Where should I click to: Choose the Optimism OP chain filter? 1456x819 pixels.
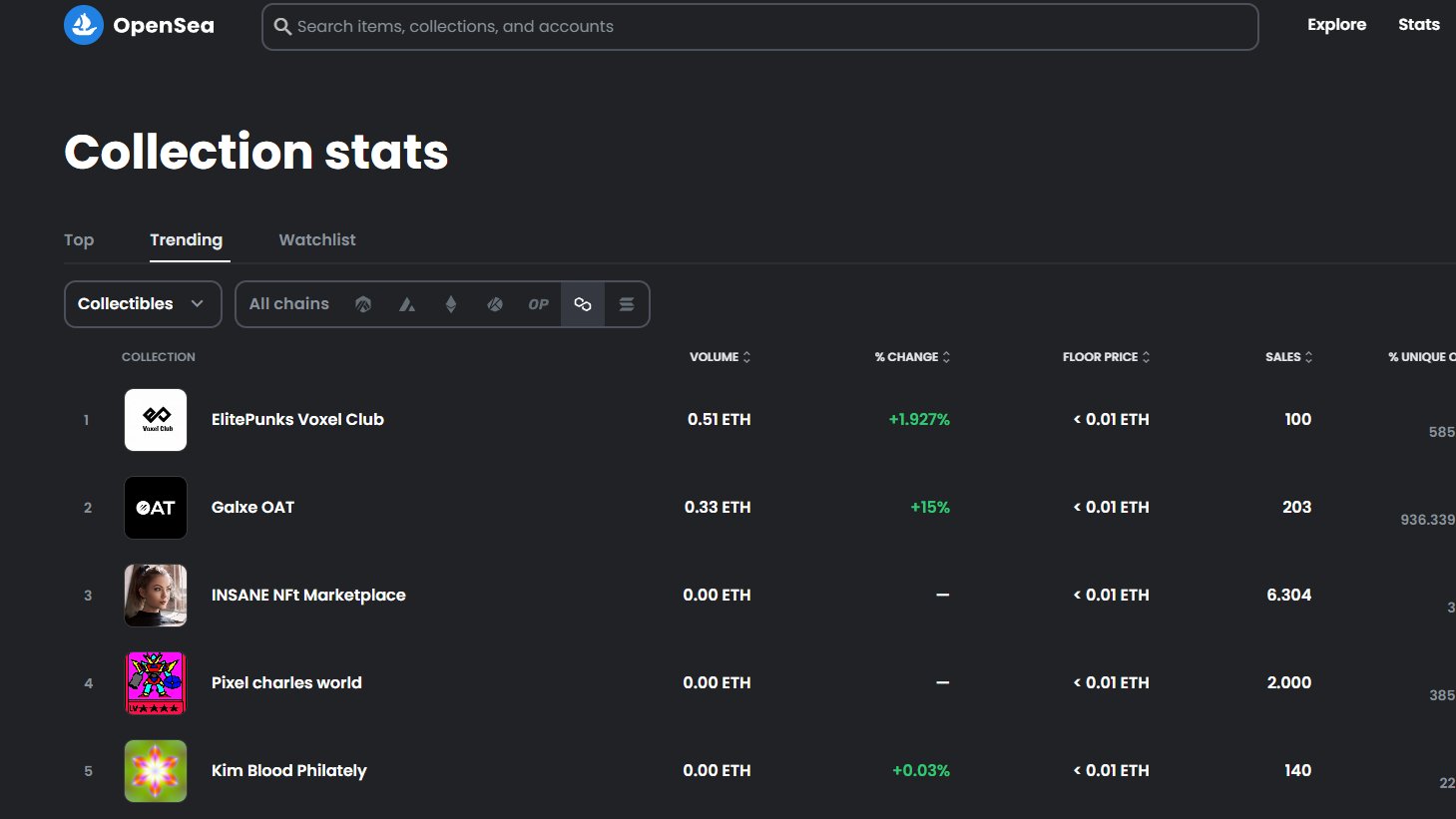pos(539,304)
